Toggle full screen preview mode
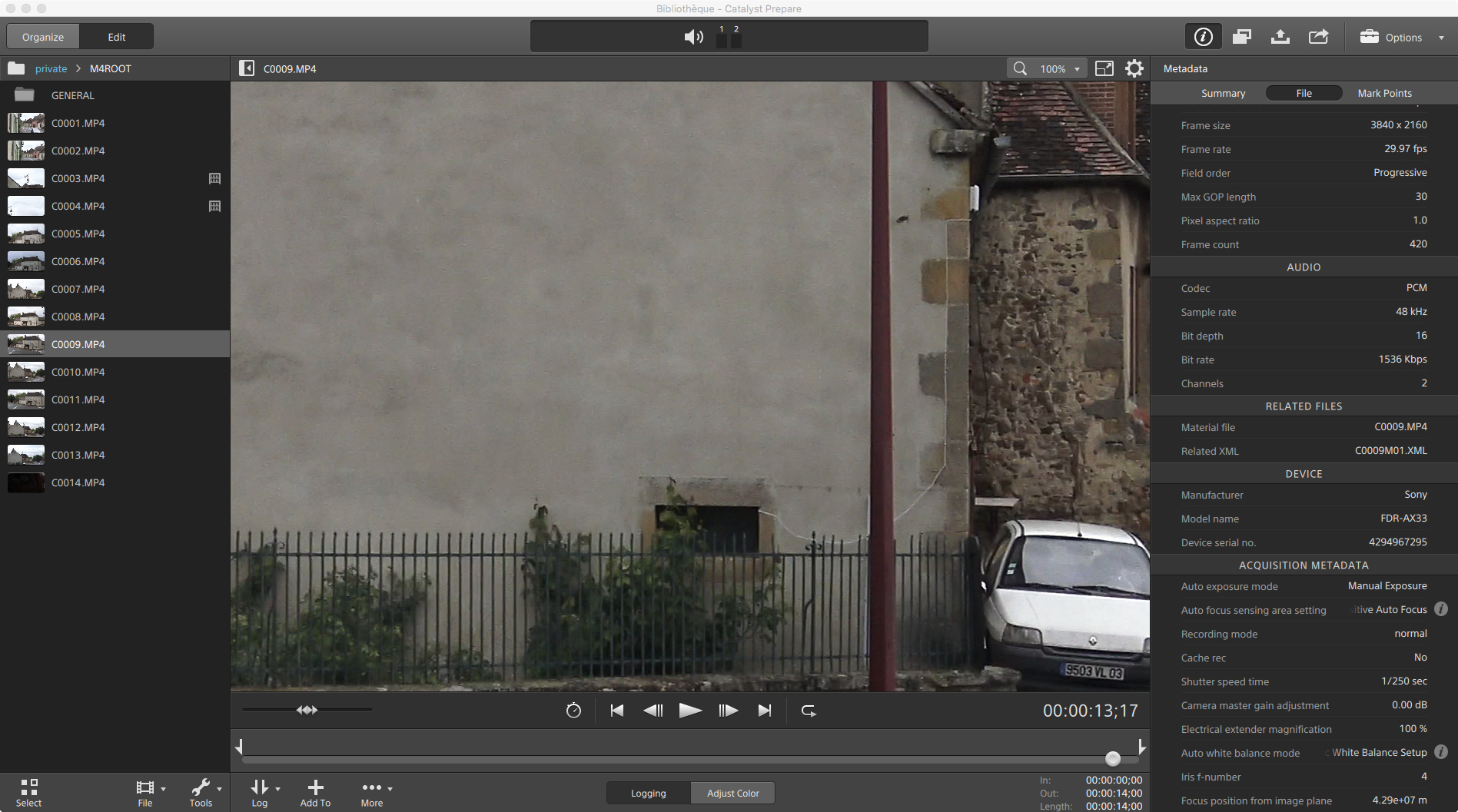This screenshot has width=1458, height=812. click(x=1104, y=68)
